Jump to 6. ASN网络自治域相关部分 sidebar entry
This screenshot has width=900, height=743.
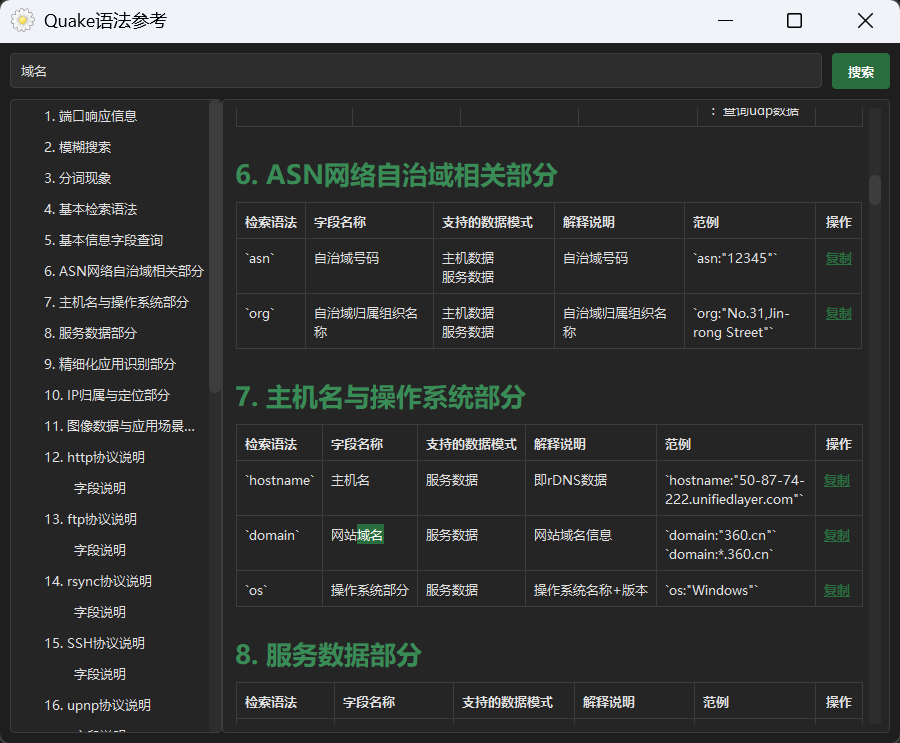coord(124,271)
